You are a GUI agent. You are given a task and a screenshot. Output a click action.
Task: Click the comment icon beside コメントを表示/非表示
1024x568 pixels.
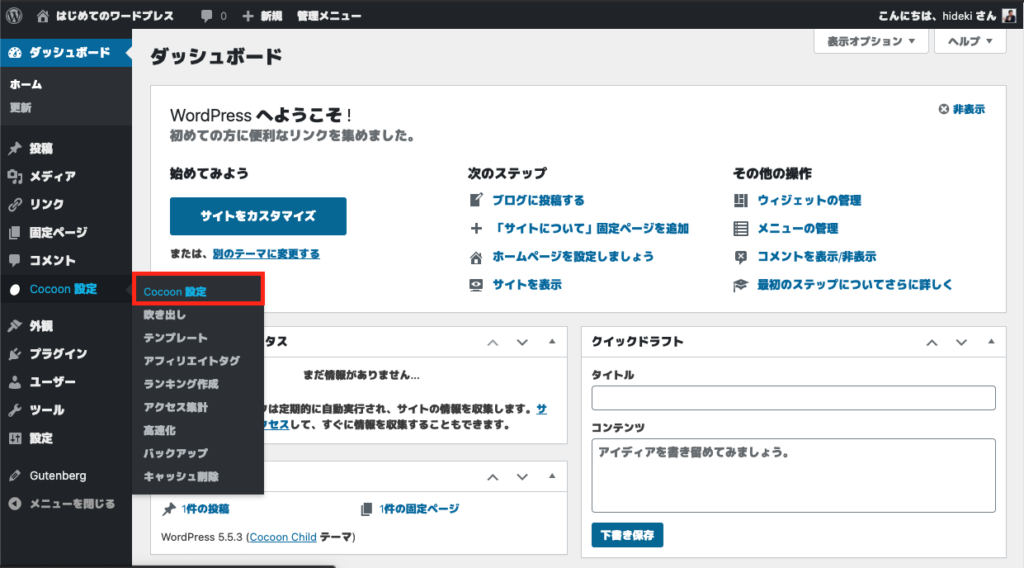click(x=741, y=257)
